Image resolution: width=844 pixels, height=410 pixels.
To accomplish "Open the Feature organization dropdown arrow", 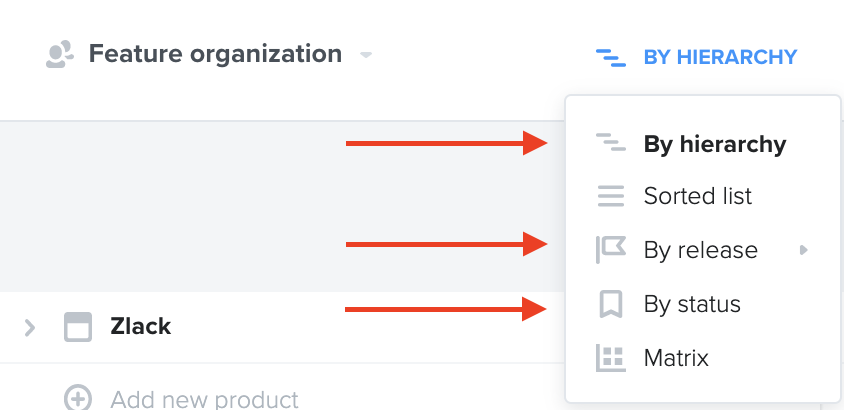I will [366, 55].
